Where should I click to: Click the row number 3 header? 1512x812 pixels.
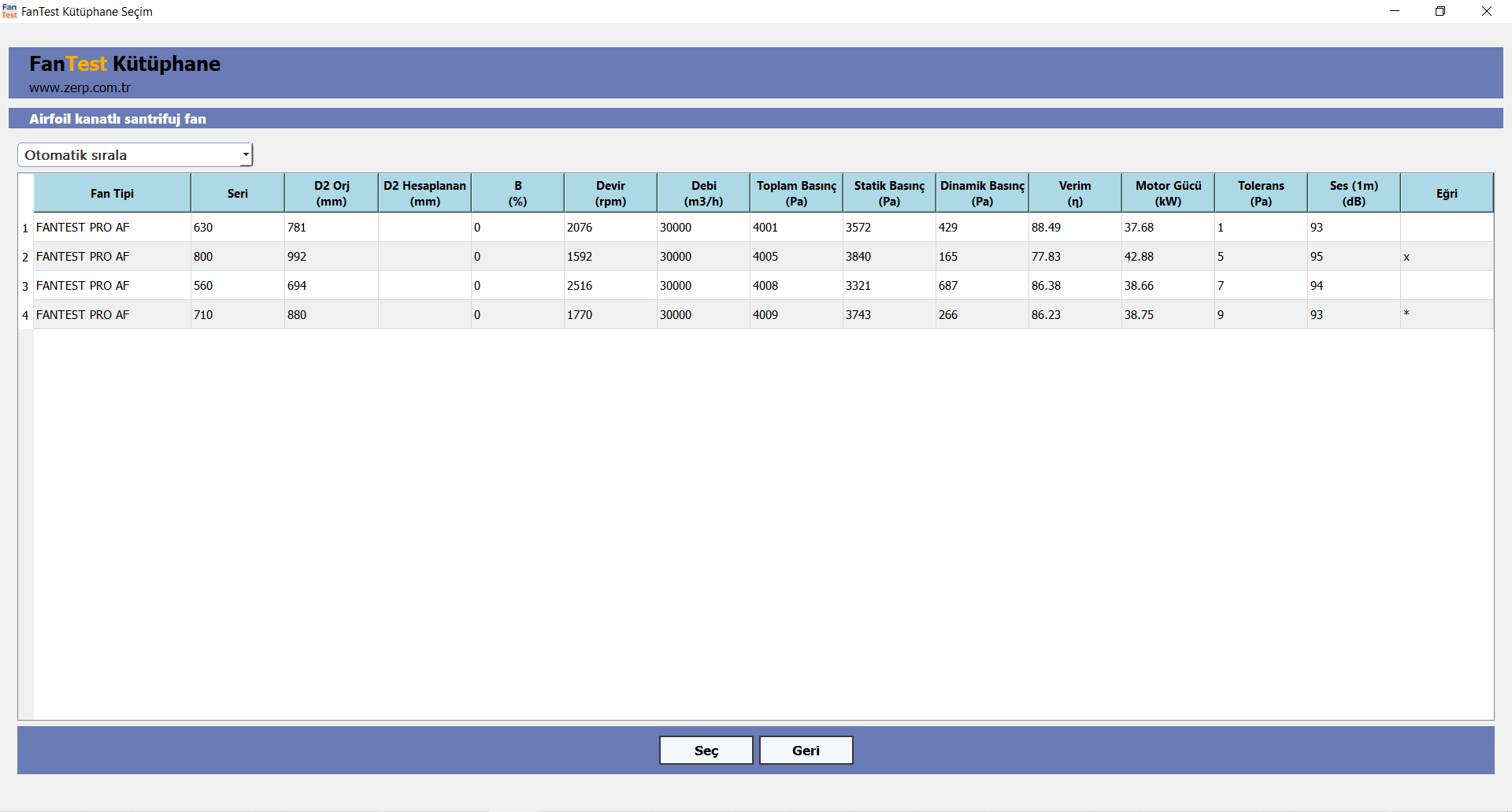(x=25, y=287)
